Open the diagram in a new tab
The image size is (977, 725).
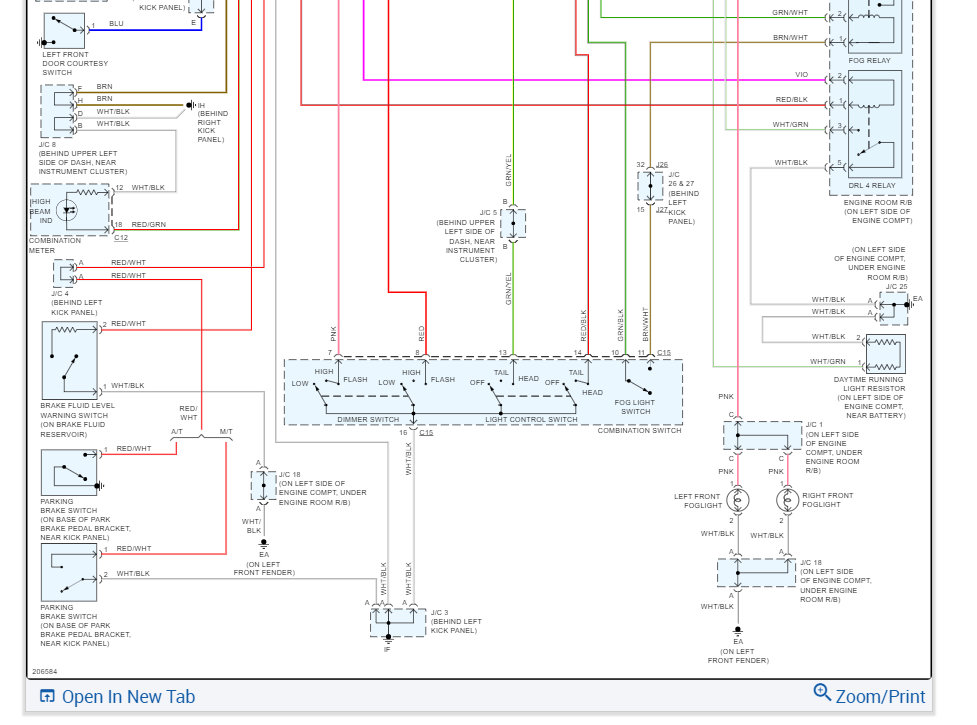pyautogui.click(x=117, y=696)
